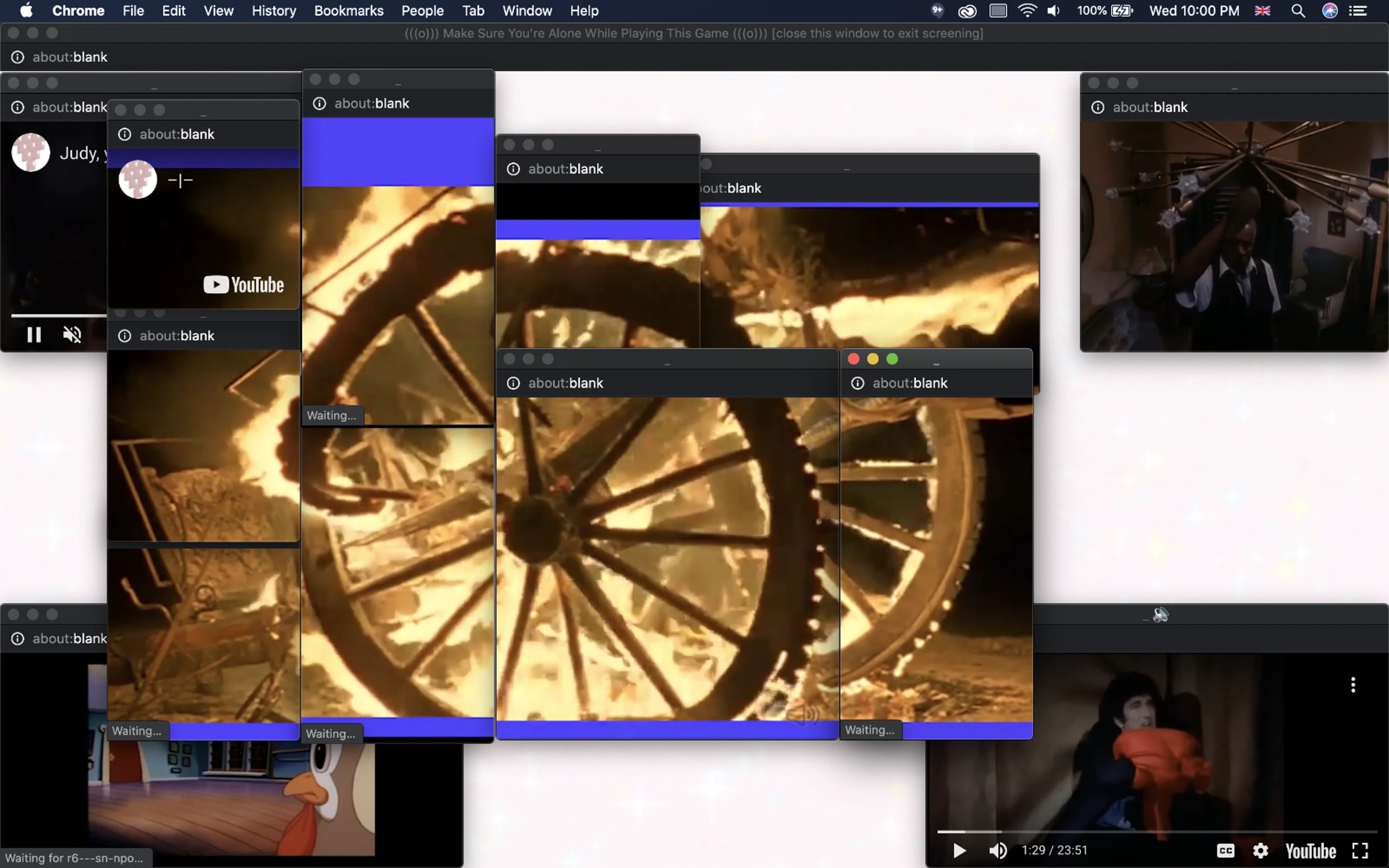Click the main window title about being alone
This screenshot has height=868, width=1389.
(694, 33)
